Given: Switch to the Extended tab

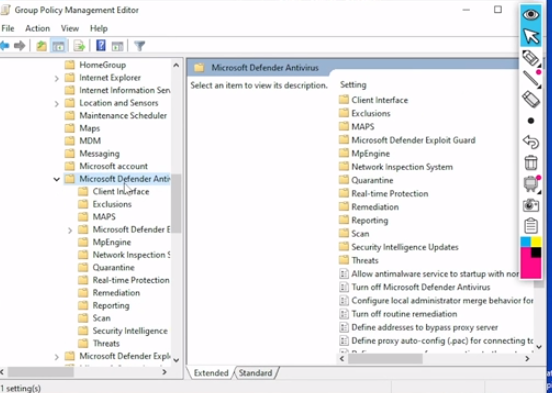Looking at the screenshot, I should 211,373.
